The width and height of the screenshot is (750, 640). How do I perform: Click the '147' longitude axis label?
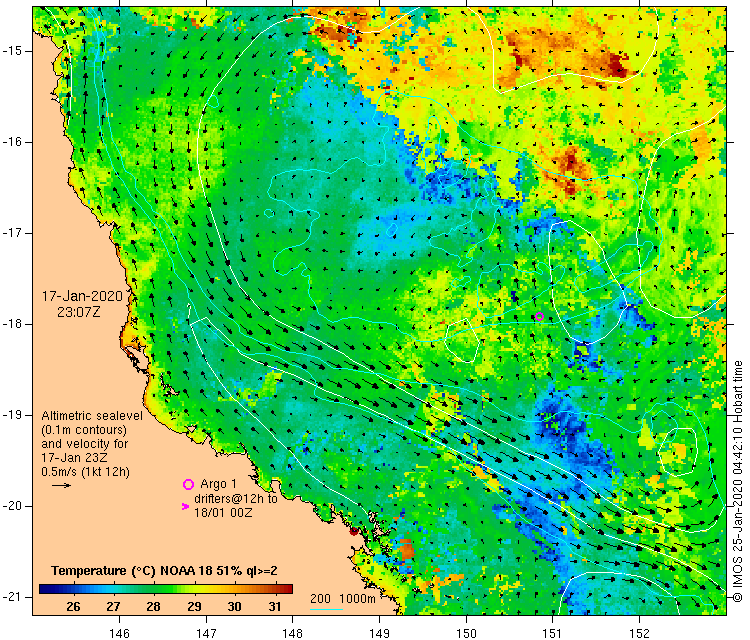(x=206, y=633)
